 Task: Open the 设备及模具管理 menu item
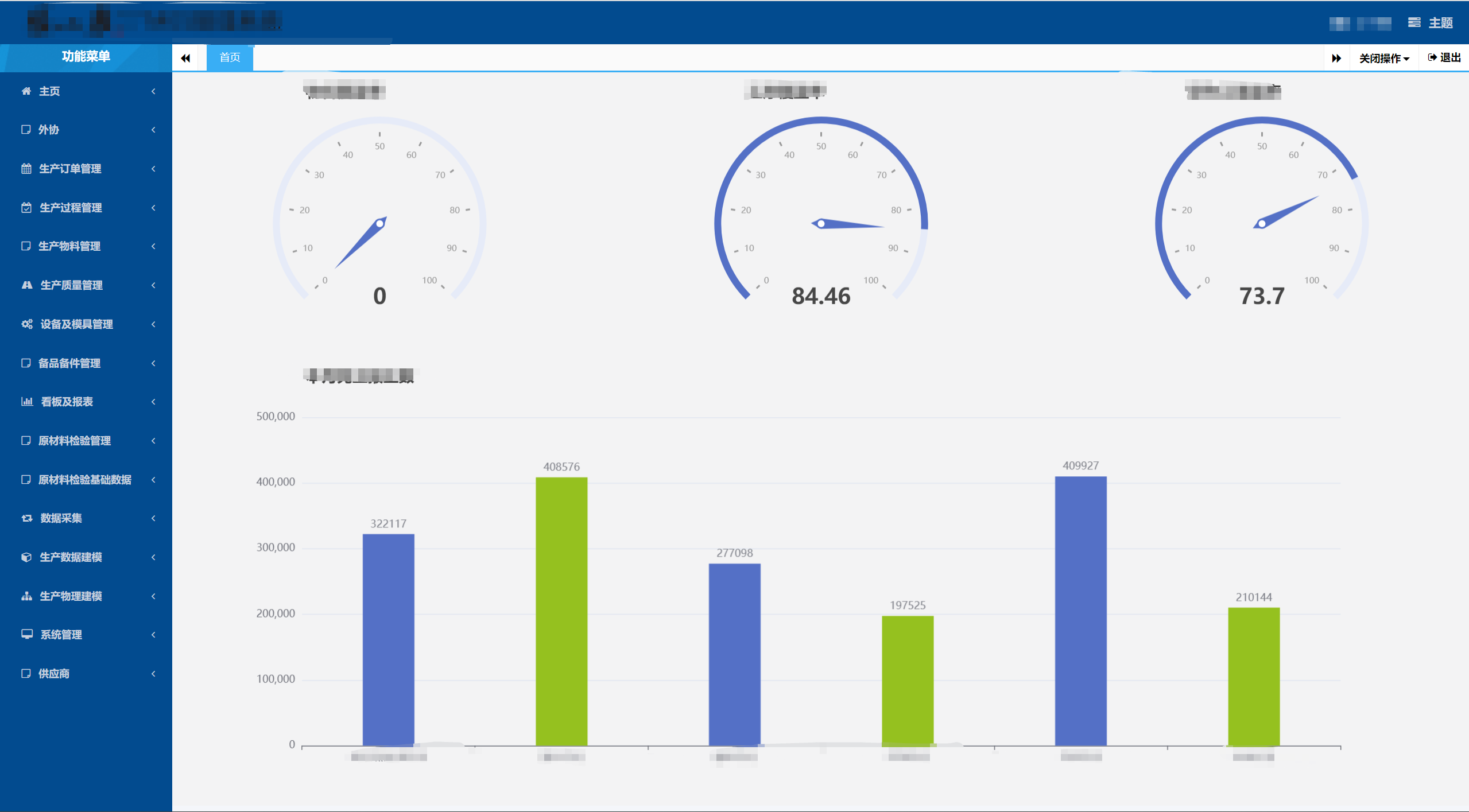tap(86, 324)
